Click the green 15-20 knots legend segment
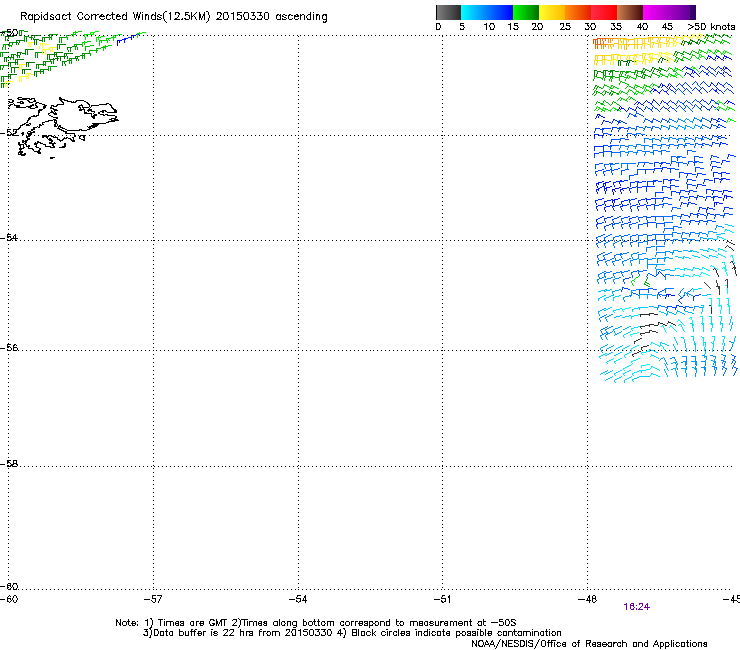The width and height of the screenshot is (740, 650). click(526, 12)
